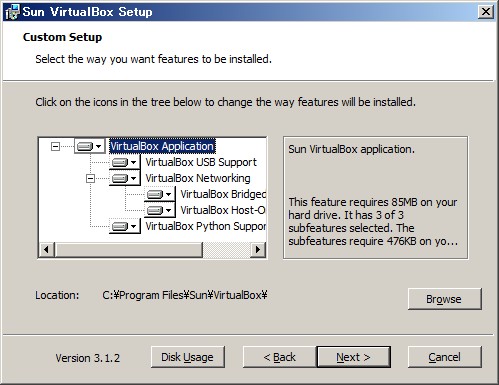
Task: Select VirtualBox Host-Only networking tree item
Action: 223,210
